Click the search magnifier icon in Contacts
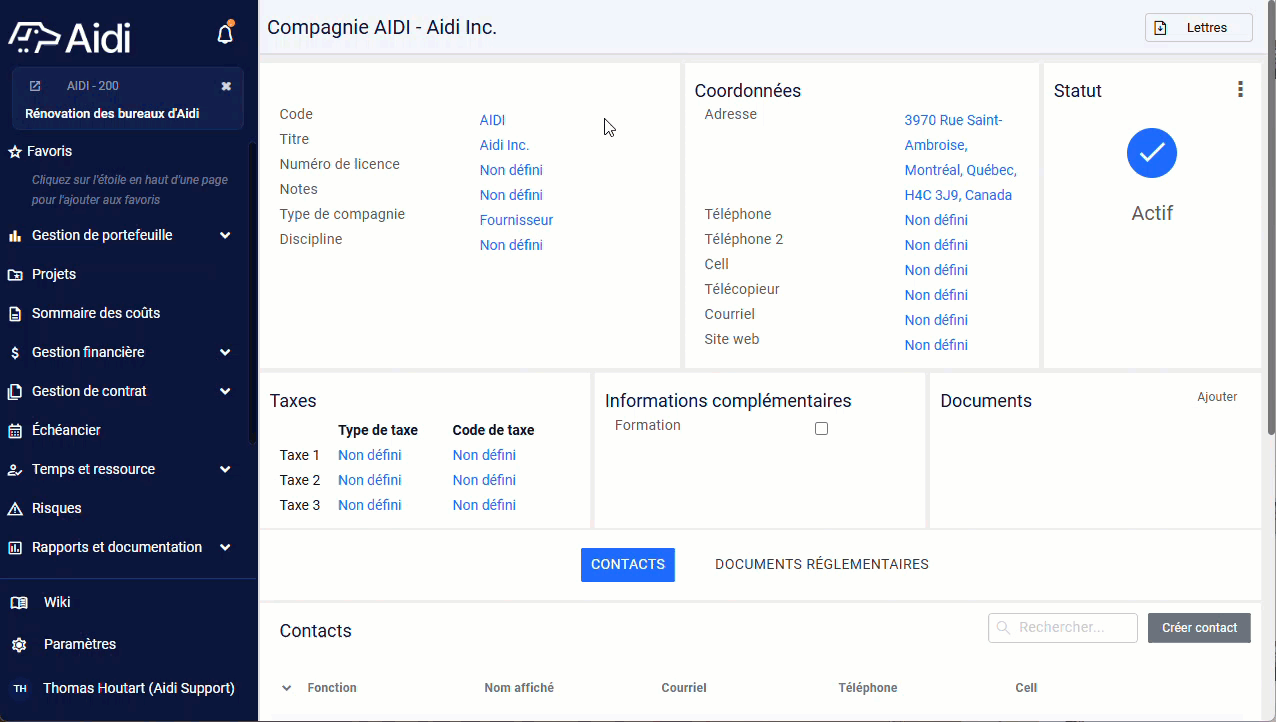The height and width of the screenshot is (722, 1276). pyautogui.click(x=1003, y=628)
